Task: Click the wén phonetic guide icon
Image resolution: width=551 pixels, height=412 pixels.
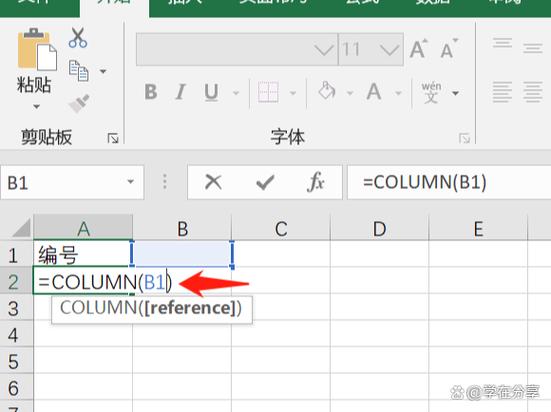Action: click(432, 92)
